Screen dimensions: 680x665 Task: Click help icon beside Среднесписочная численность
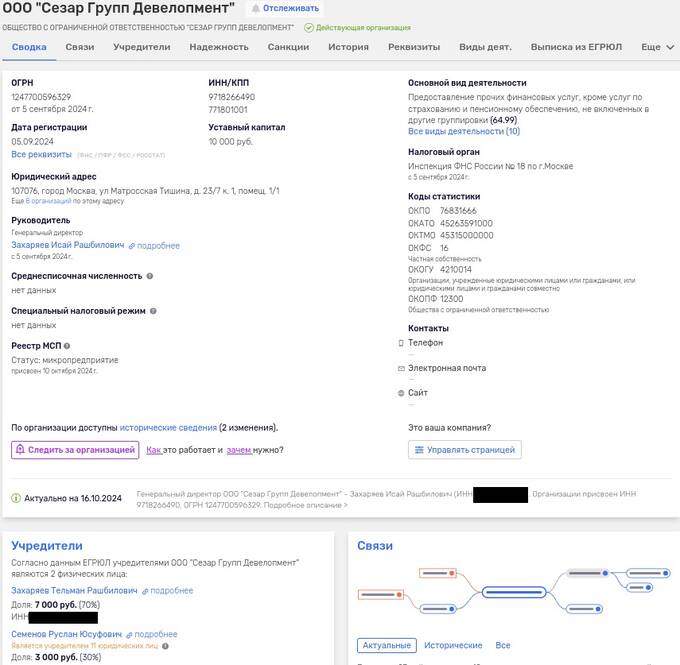150,276
